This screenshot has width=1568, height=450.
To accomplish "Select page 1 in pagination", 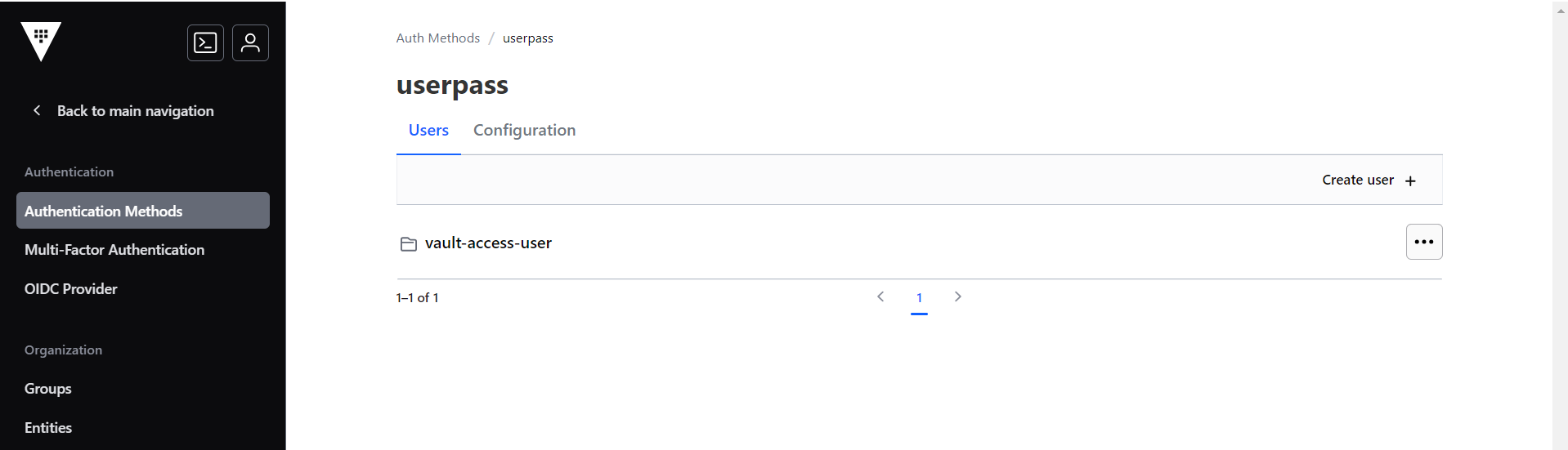I will click(919, 298).
